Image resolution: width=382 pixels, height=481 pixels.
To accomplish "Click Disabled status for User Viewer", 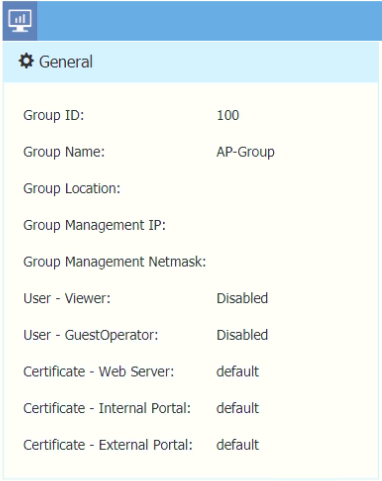I will tap(242, 298).
